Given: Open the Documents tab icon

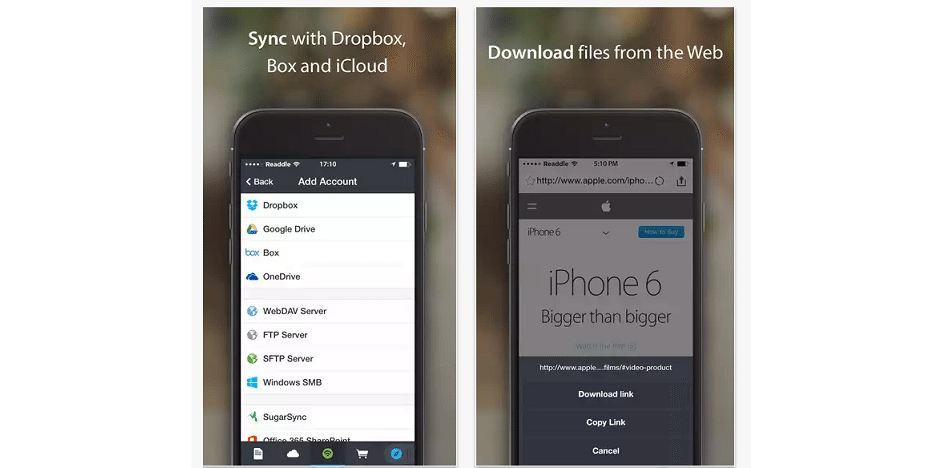Looking at the screenshot, I should [x=258, y=453].
